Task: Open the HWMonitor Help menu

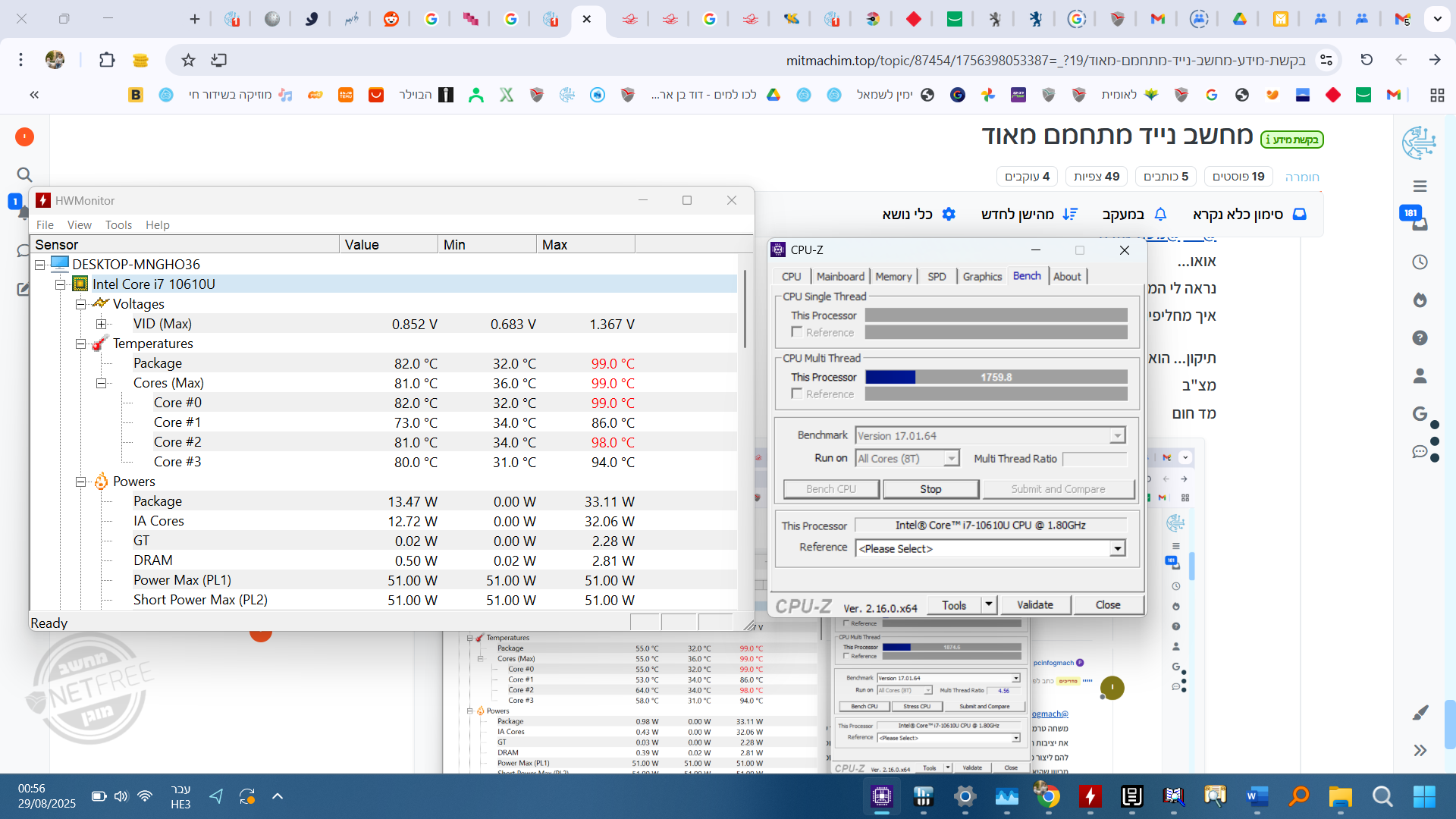Action: point(158,224)
